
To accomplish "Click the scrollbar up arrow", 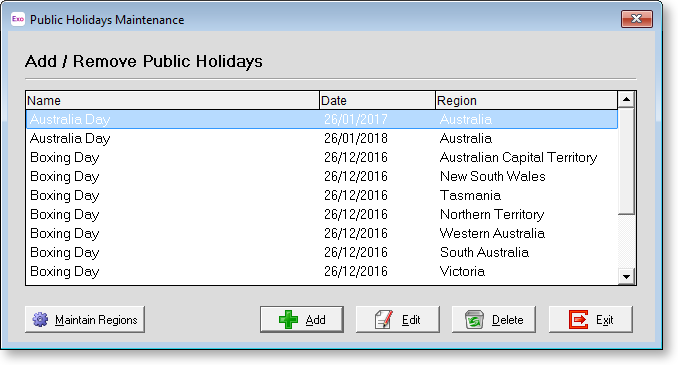I will [x=626, y=100].
